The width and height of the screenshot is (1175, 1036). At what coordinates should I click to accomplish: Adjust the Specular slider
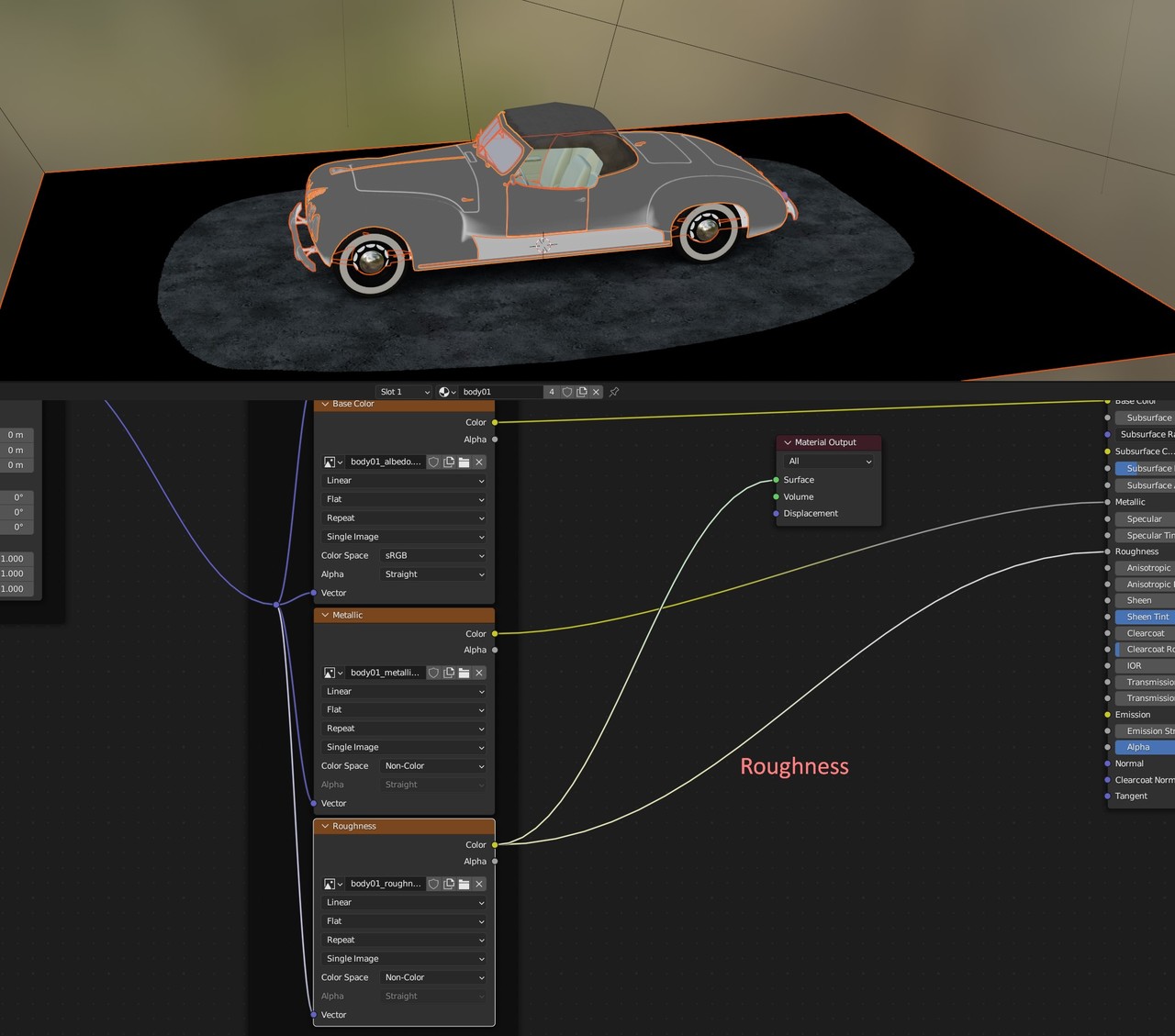coord(1145,519)
